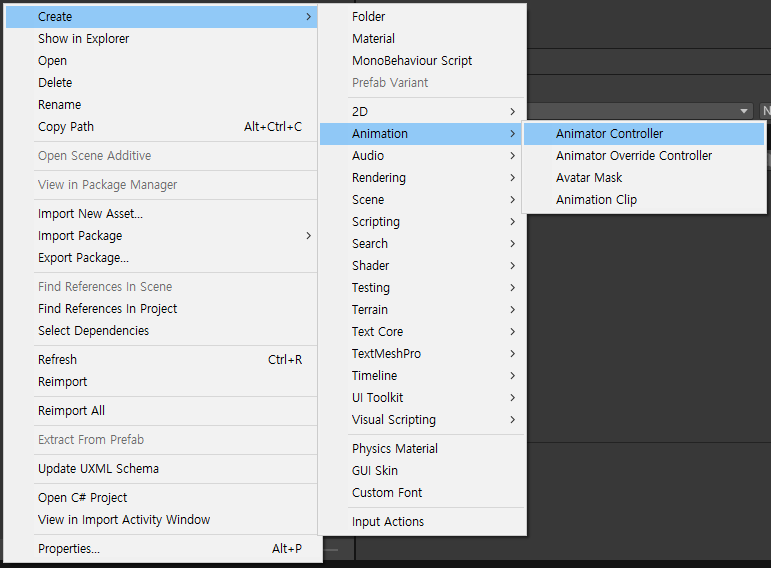Open the UI Toolkit submenu
This screenshot has width=771, height=568.
click(422, 398)
